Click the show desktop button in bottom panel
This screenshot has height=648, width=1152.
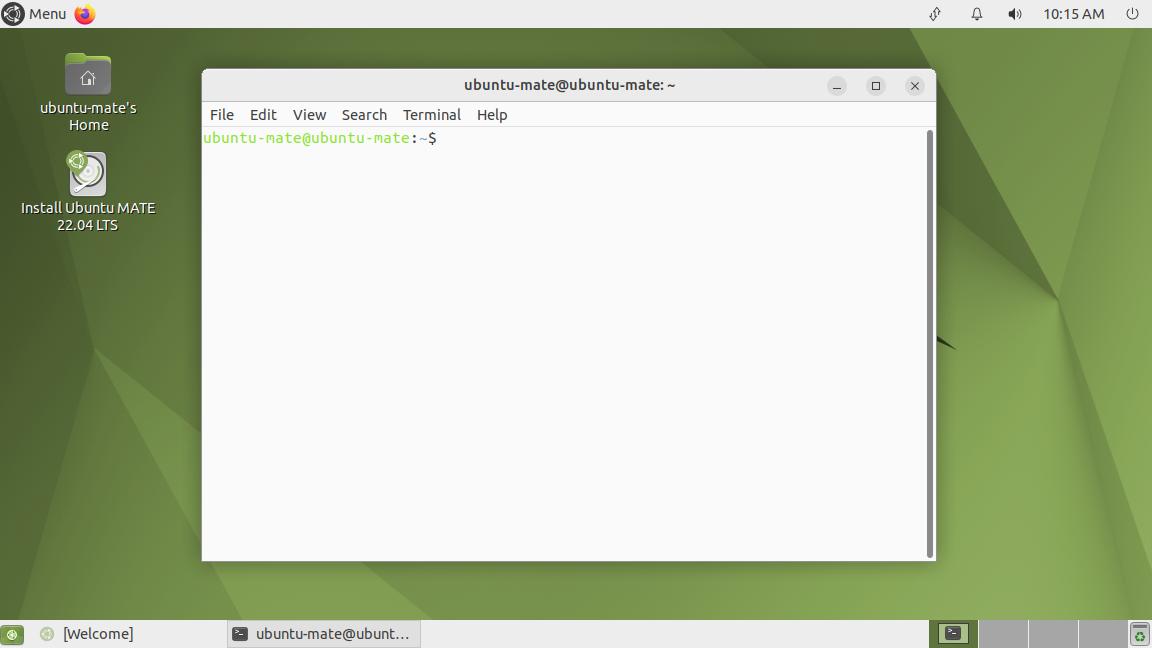click(x=12, y=634)
